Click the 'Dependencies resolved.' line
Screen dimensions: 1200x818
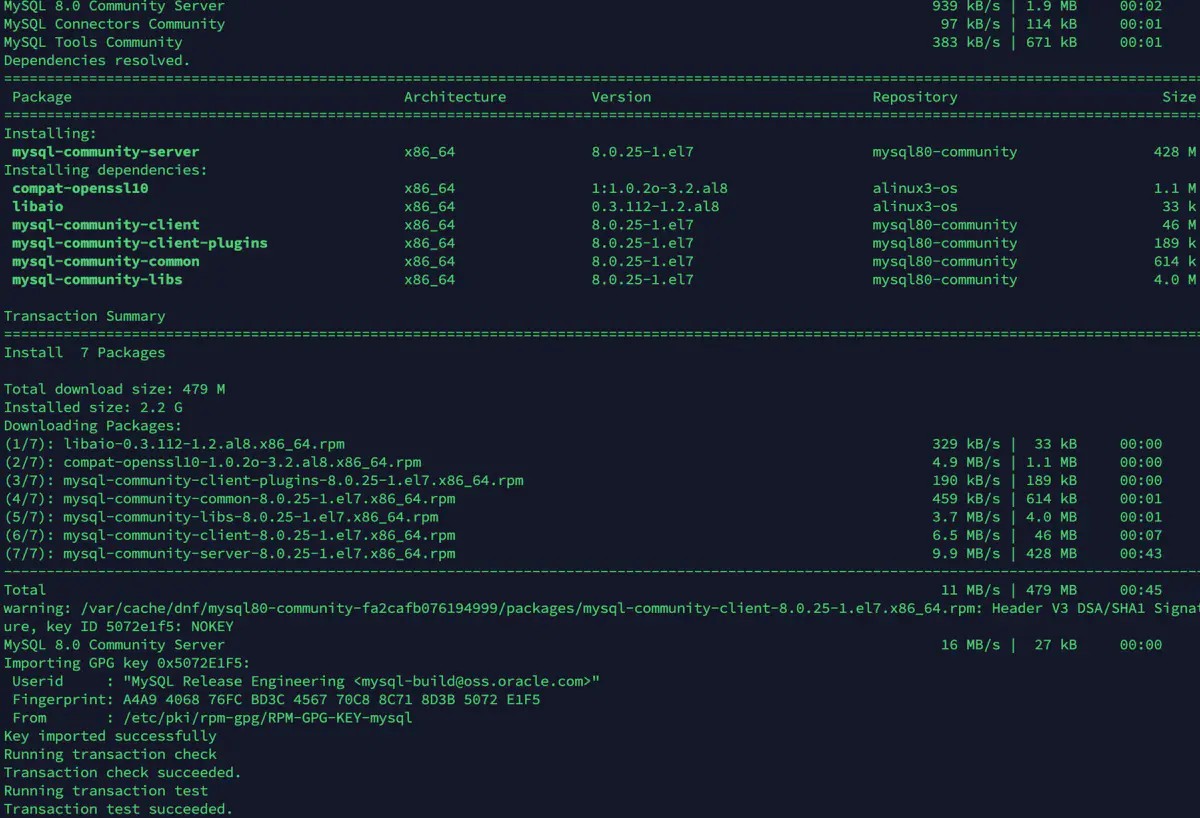[x=96, y=60]
